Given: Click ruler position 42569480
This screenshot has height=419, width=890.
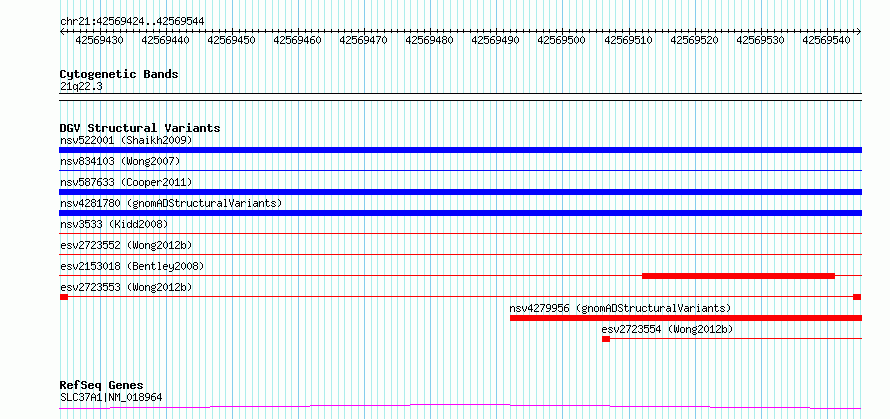Looking at the screenshot, I should tap(430, 40).
